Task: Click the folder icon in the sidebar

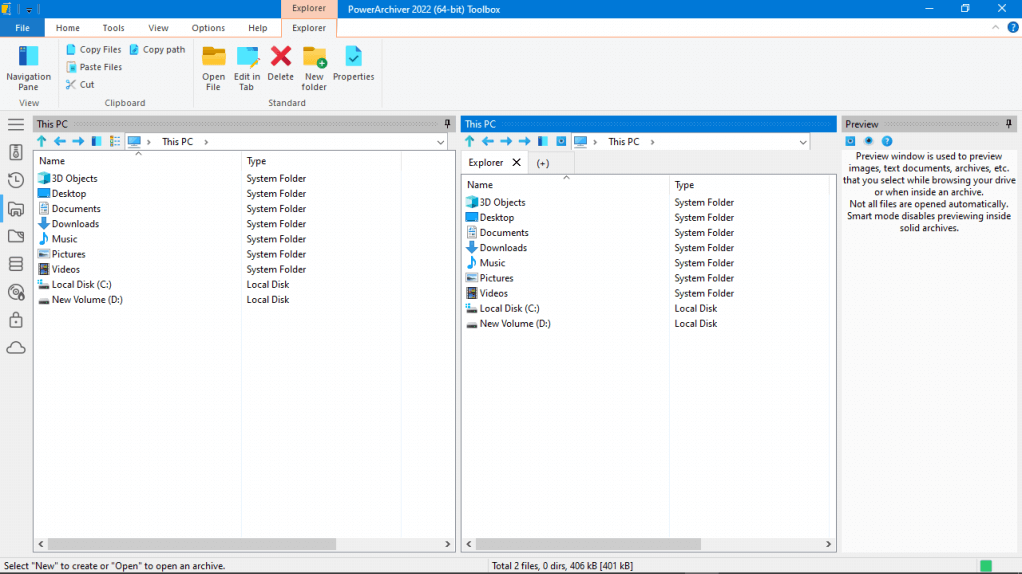Action: 16,236
